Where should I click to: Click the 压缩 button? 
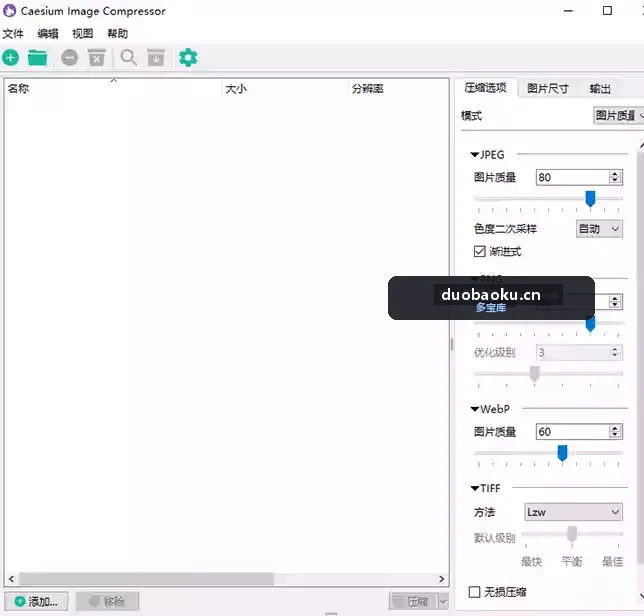tap(414, 602)
